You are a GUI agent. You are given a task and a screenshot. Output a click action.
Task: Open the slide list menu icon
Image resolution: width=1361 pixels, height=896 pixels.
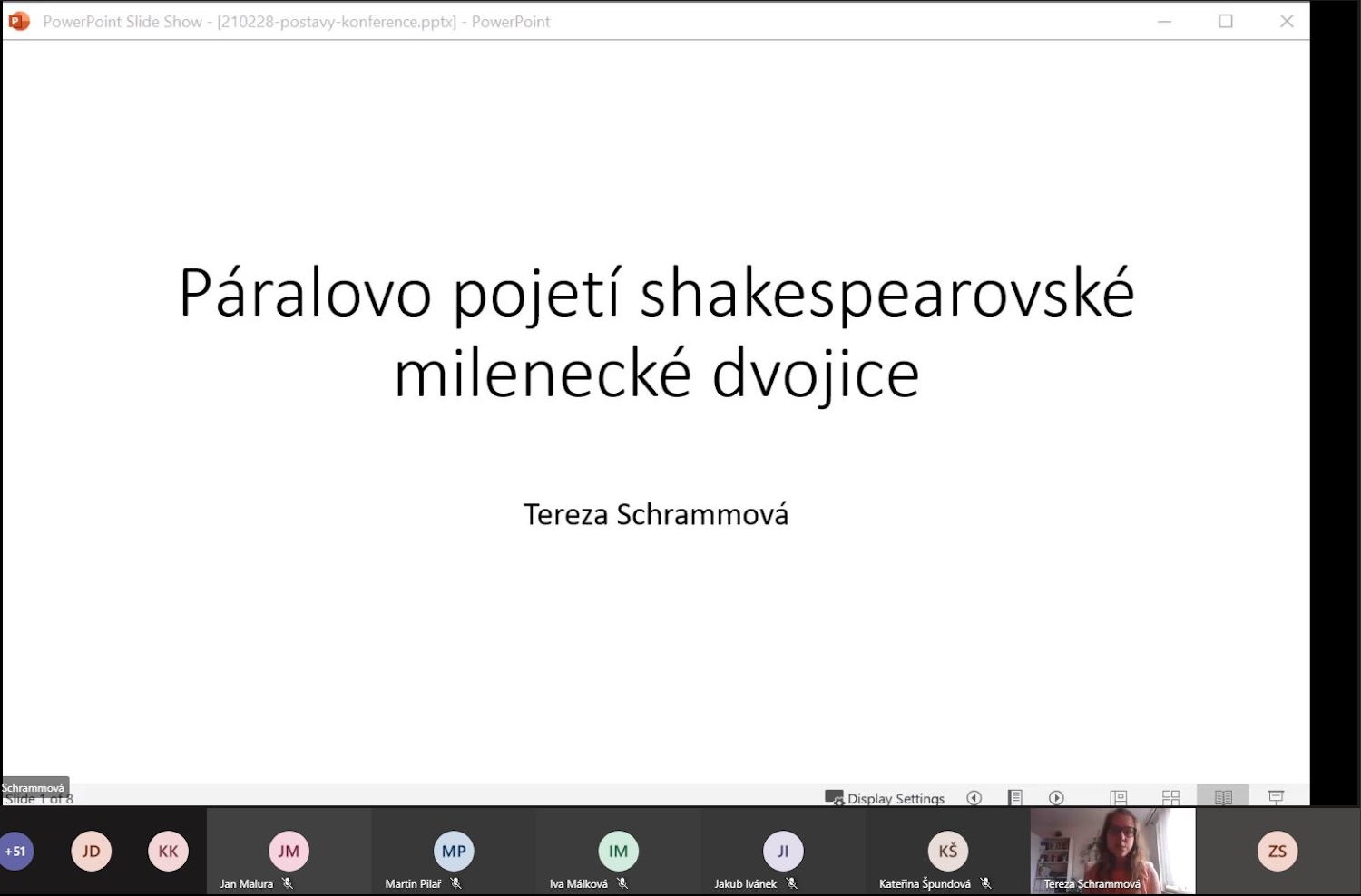coord(1015,798)
